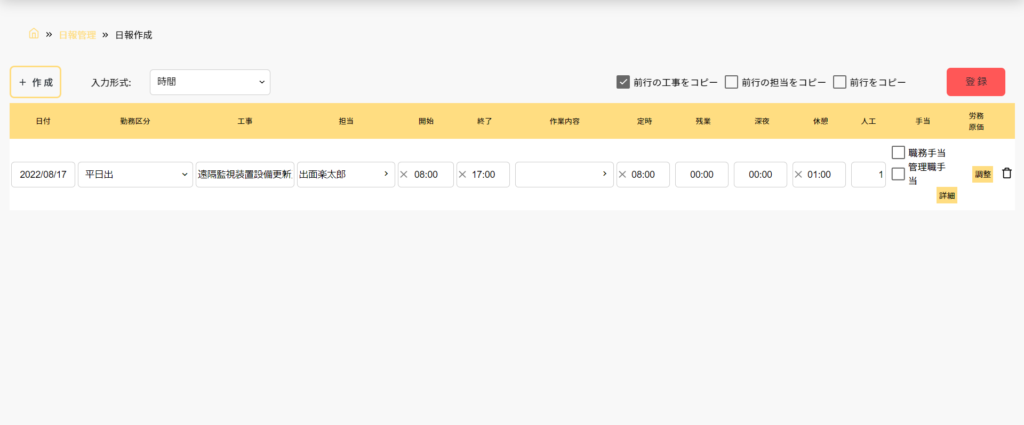This screenshot has height=425, width=1024.
Task: Click the 深夜 field 00:00
Action: point(760,174)
